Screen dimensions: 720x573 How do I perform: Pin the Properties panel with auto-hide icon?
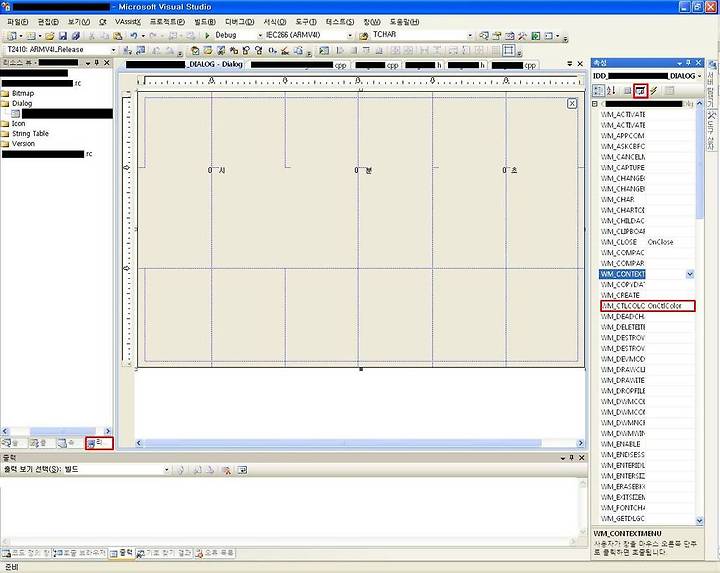688,62
